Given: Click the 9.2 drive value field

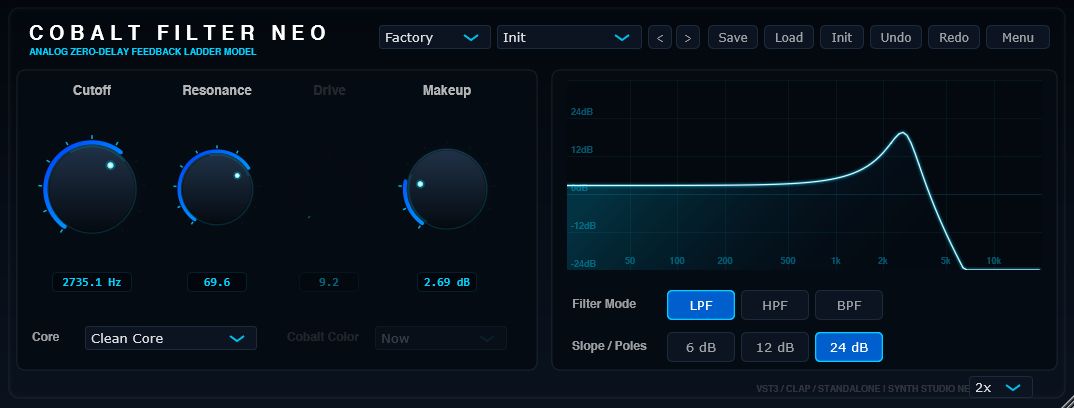Looking at the screenshot, I should click(329, 282).
